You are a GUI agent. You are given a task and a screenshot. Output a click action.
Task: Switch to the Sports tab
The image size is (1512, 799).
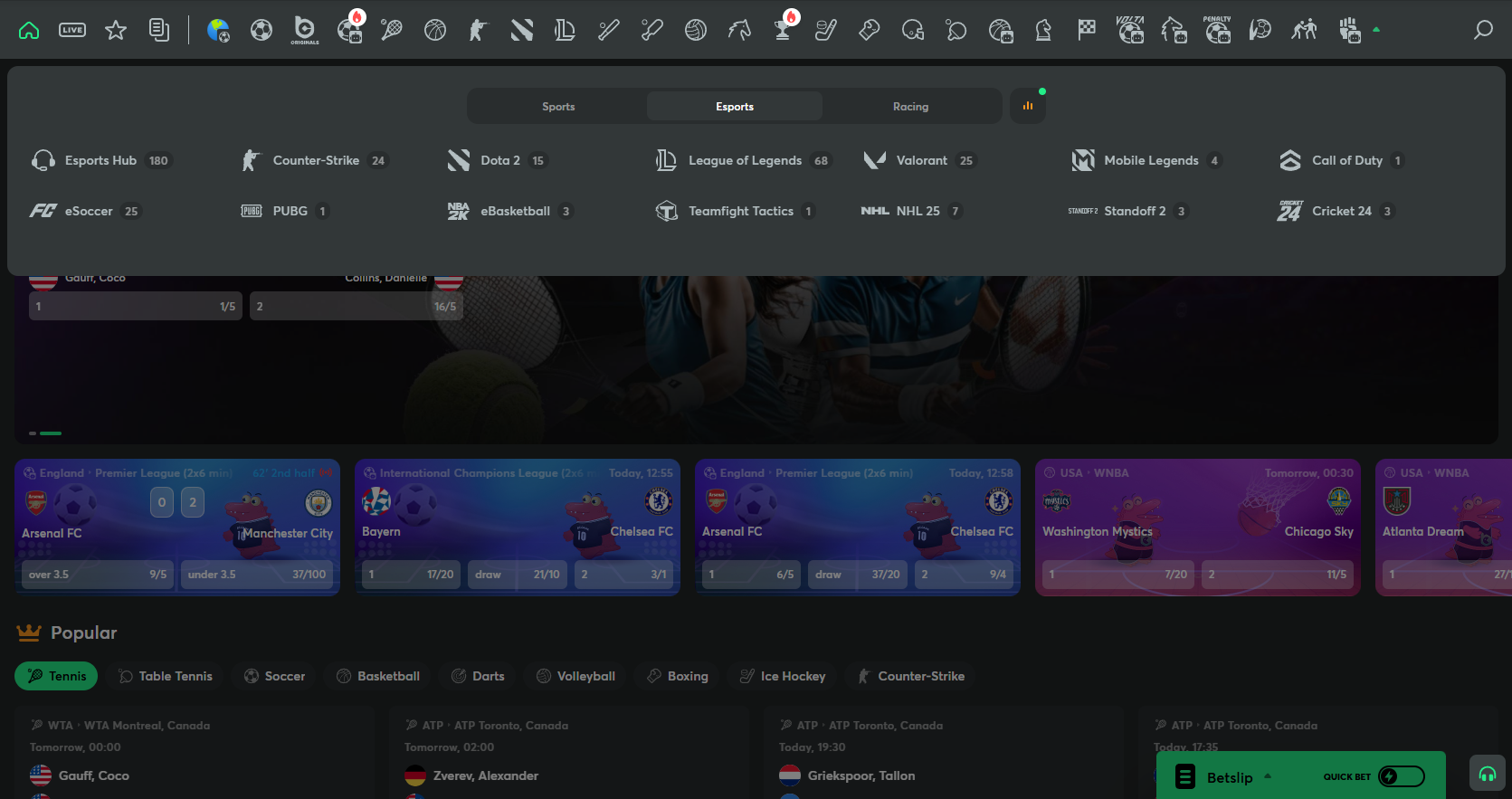point(558,106)
